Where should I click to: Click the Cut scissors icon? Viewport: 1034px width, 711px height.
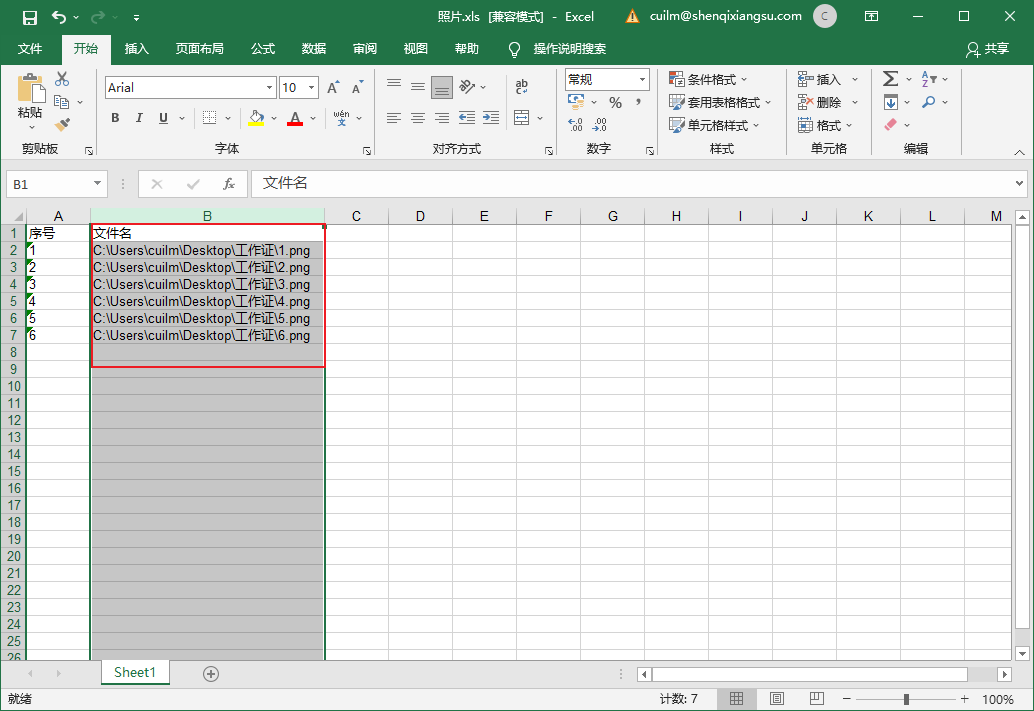[x=62, y=79]
